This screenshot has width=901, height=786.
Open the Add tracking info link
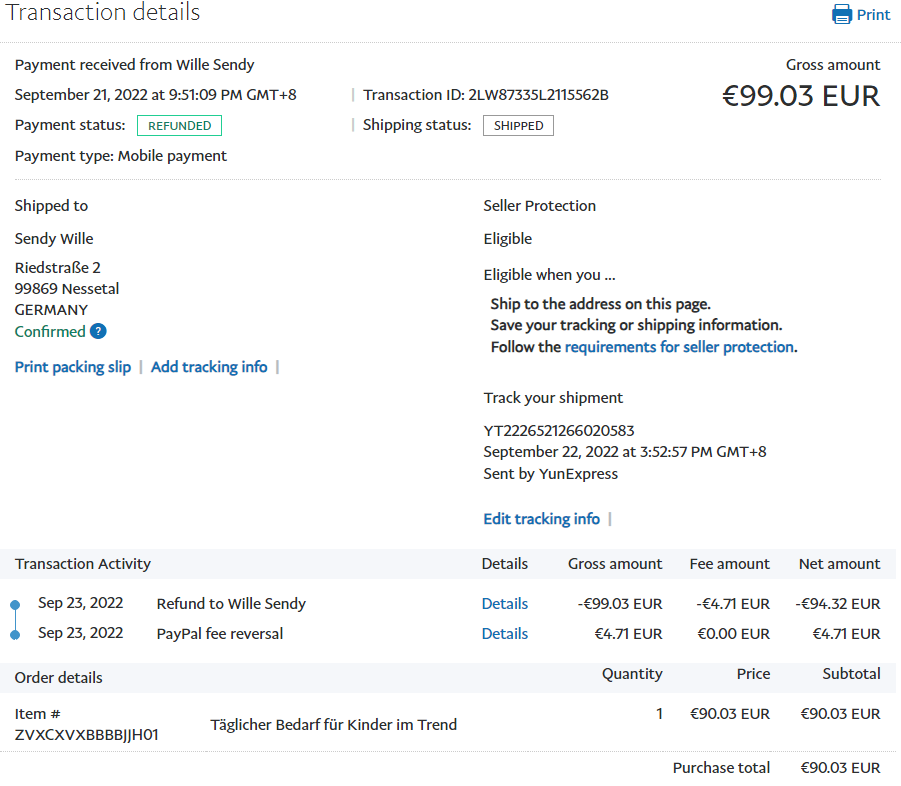tap(209, 367)
